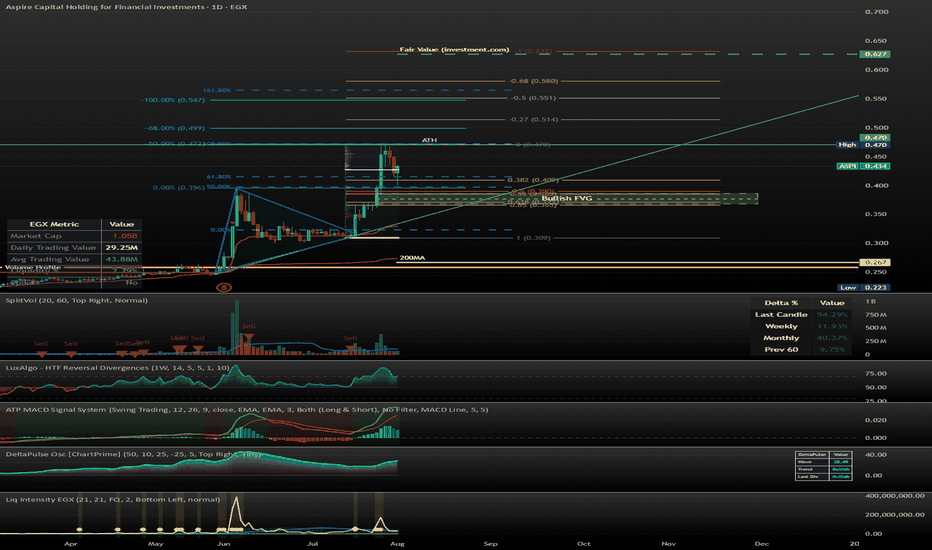Click the SplitVol indicator title
The height and width of the screenshot is (550, 932).
tap(77, 300)
